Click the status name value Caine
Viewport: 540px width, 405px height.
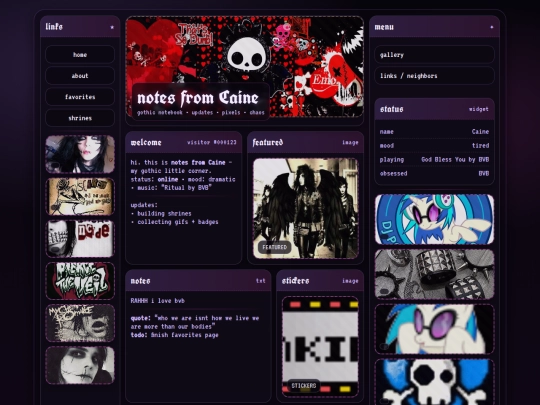point(480,132)
